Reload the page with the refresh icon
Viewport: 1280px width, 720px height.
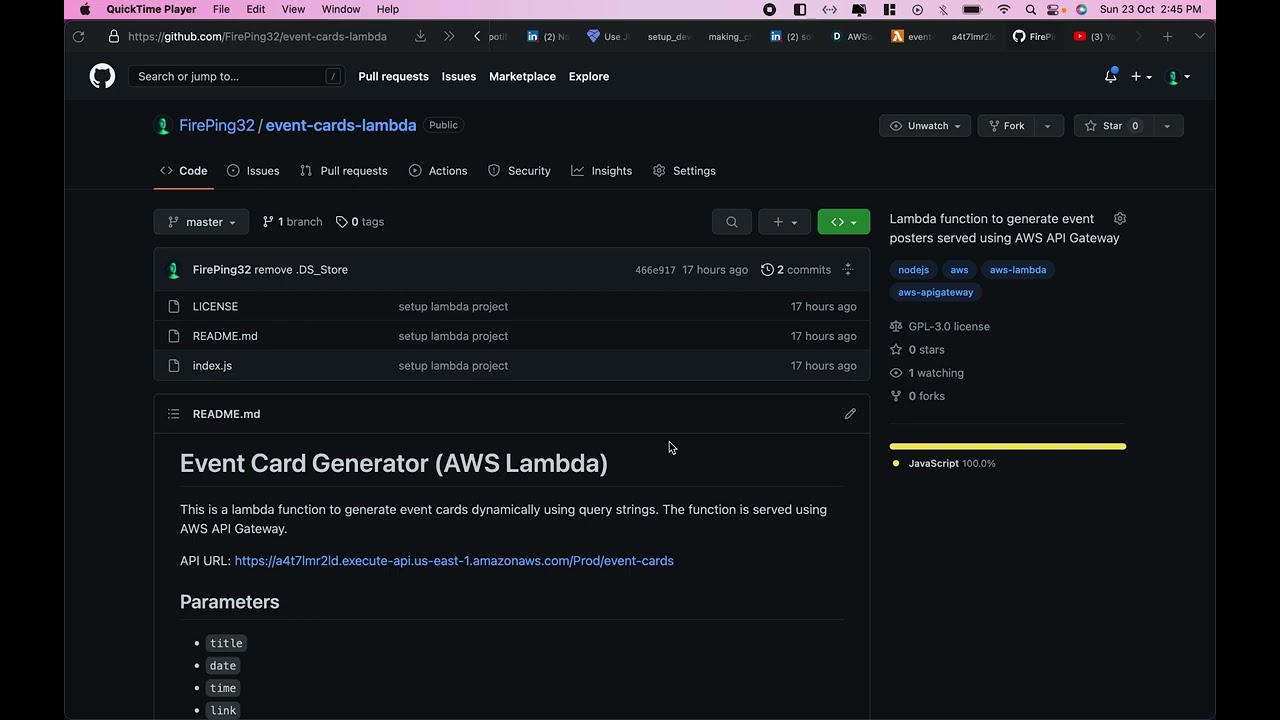[79, 36]
